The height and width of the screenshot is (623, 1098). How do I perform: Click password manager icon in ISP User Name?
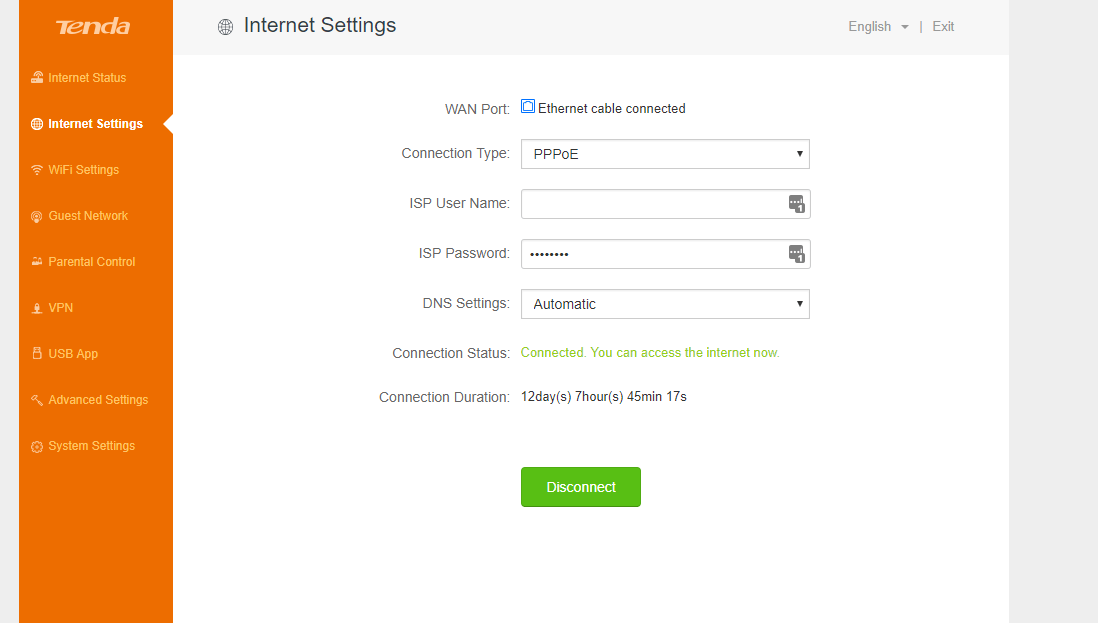point(796,204)
